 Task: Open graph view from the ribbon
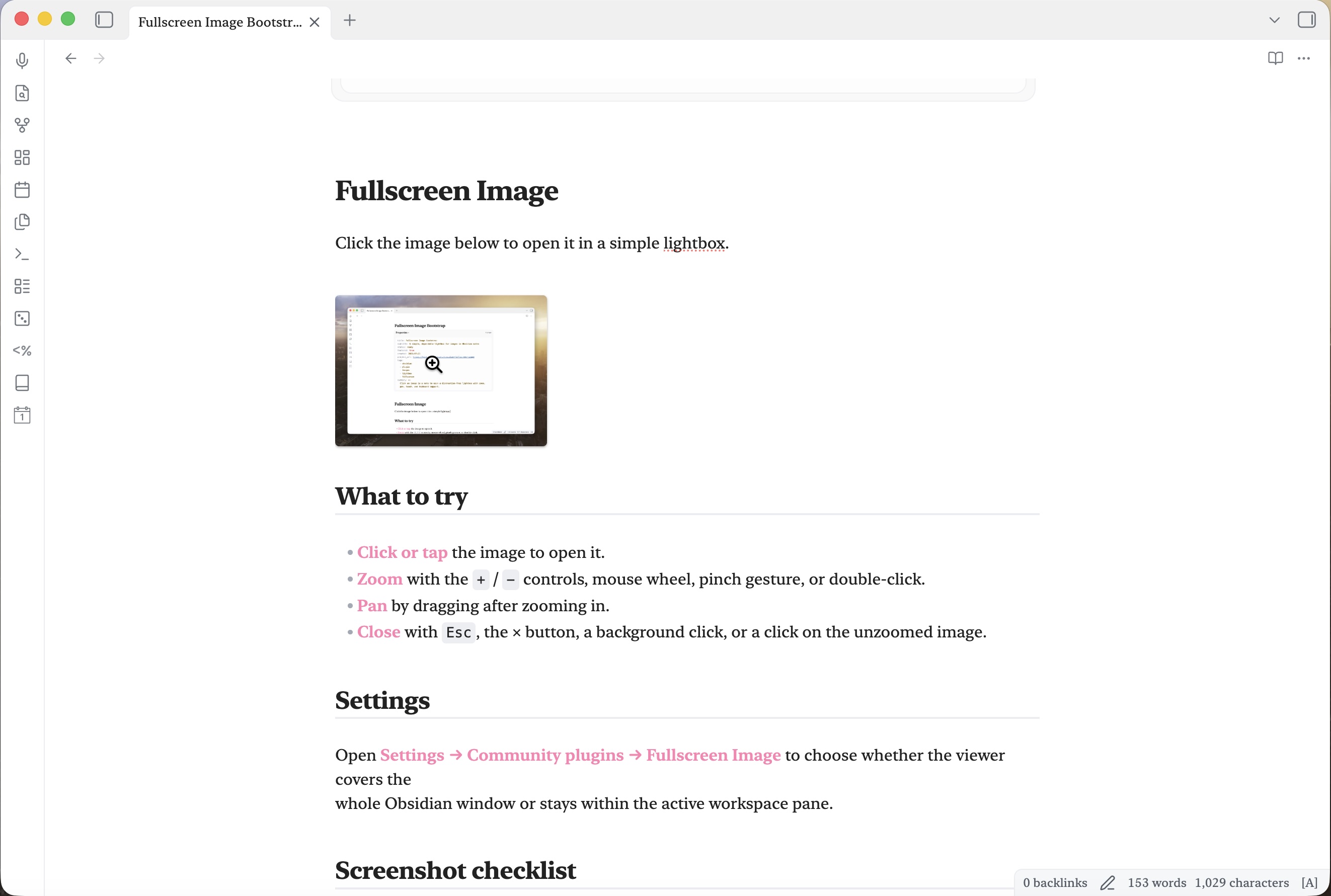(22, 125)
